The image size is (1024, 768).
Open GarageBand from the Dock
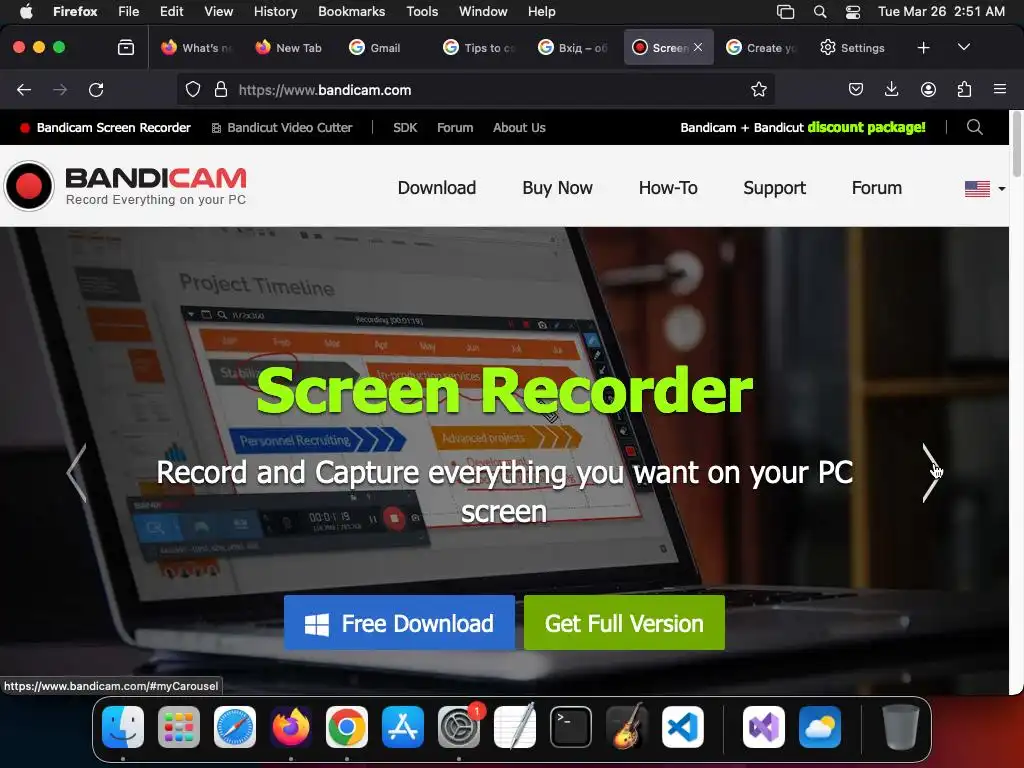click(627, 727)
